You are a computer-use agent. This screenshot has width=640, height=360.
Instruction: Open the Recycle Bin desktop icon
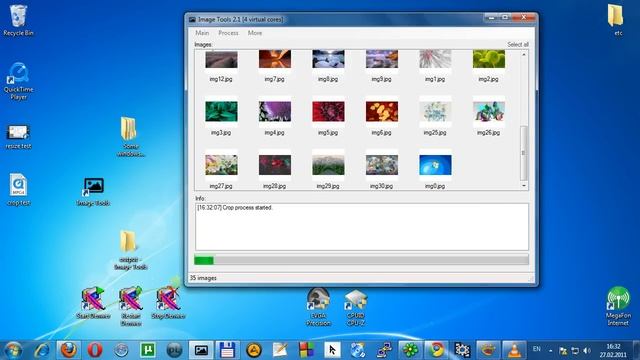tap(18, 20)
